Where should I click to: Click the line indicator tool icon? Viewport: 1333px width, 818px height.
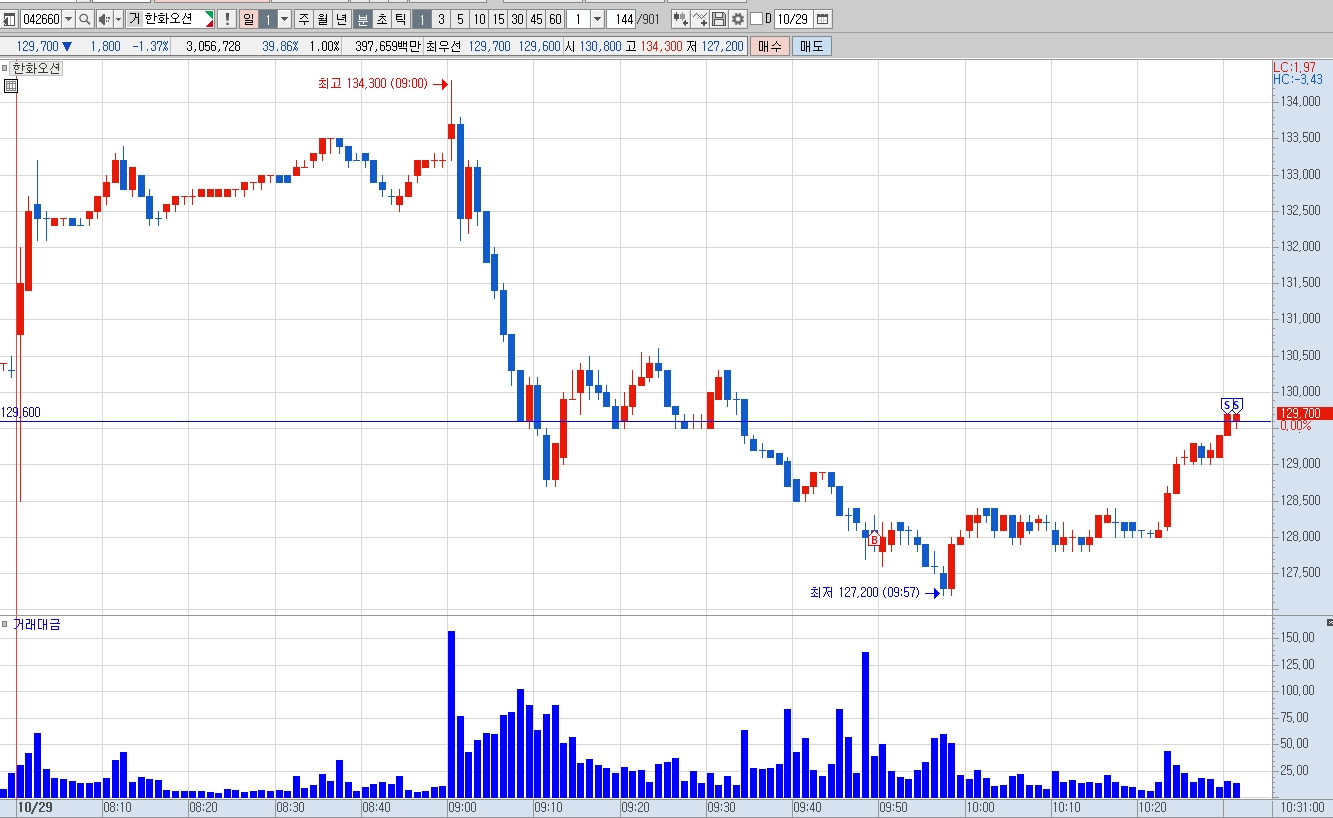pos(700,19)
